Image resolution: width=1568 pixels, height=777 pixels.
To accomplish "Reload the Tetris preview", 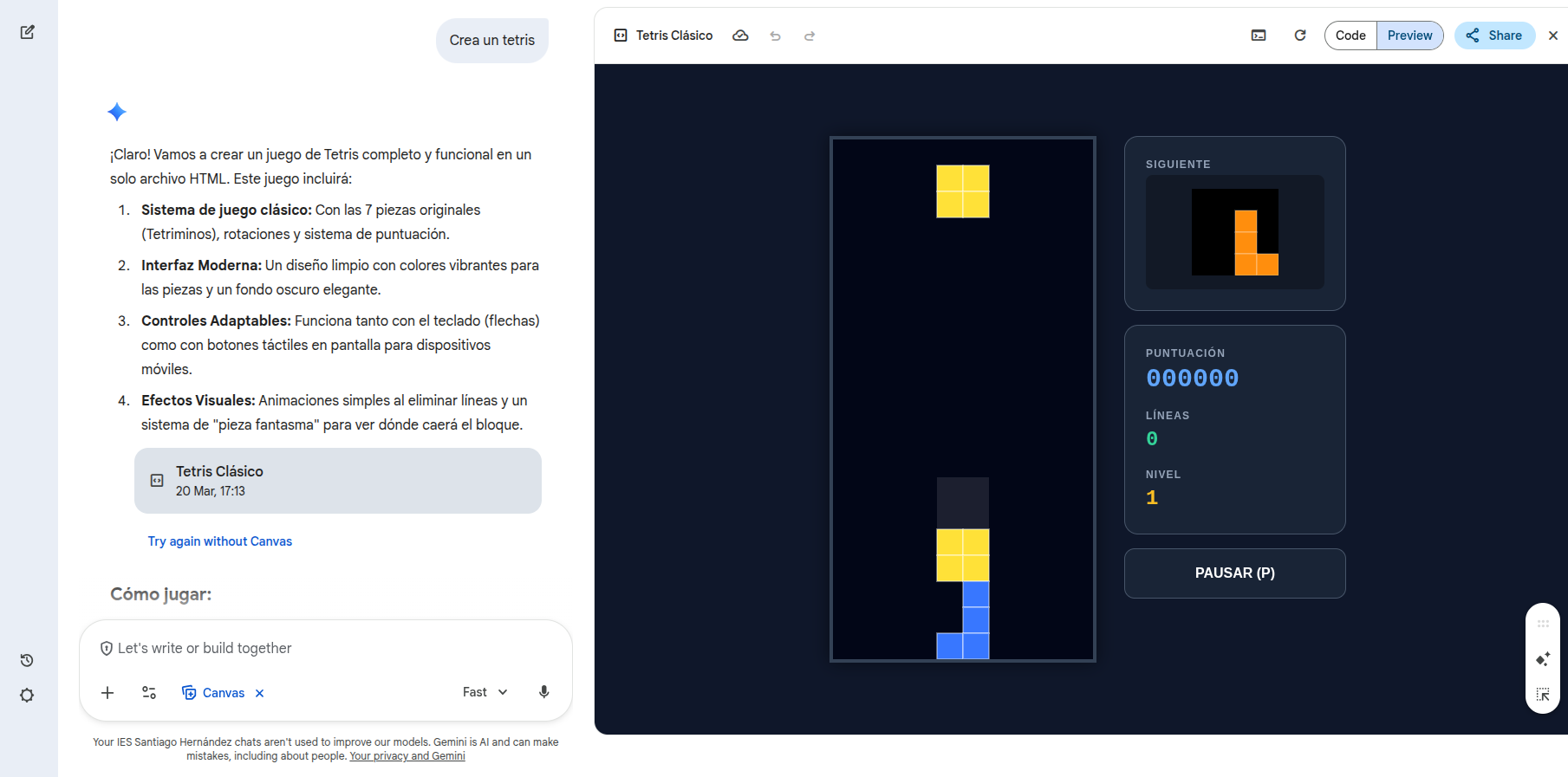I will tap(1300, 36).
